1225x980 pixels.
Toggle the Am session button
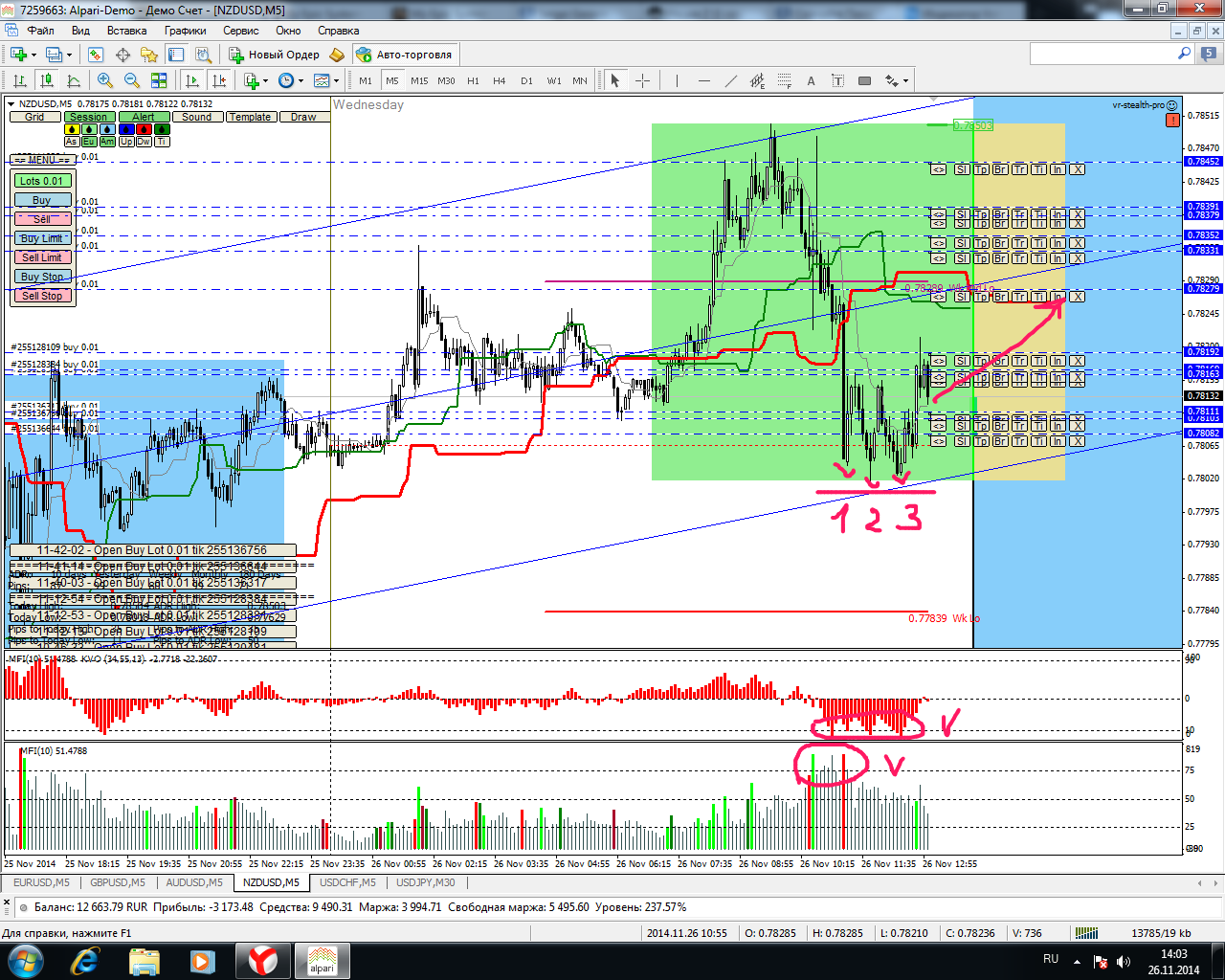coord(107,142)
